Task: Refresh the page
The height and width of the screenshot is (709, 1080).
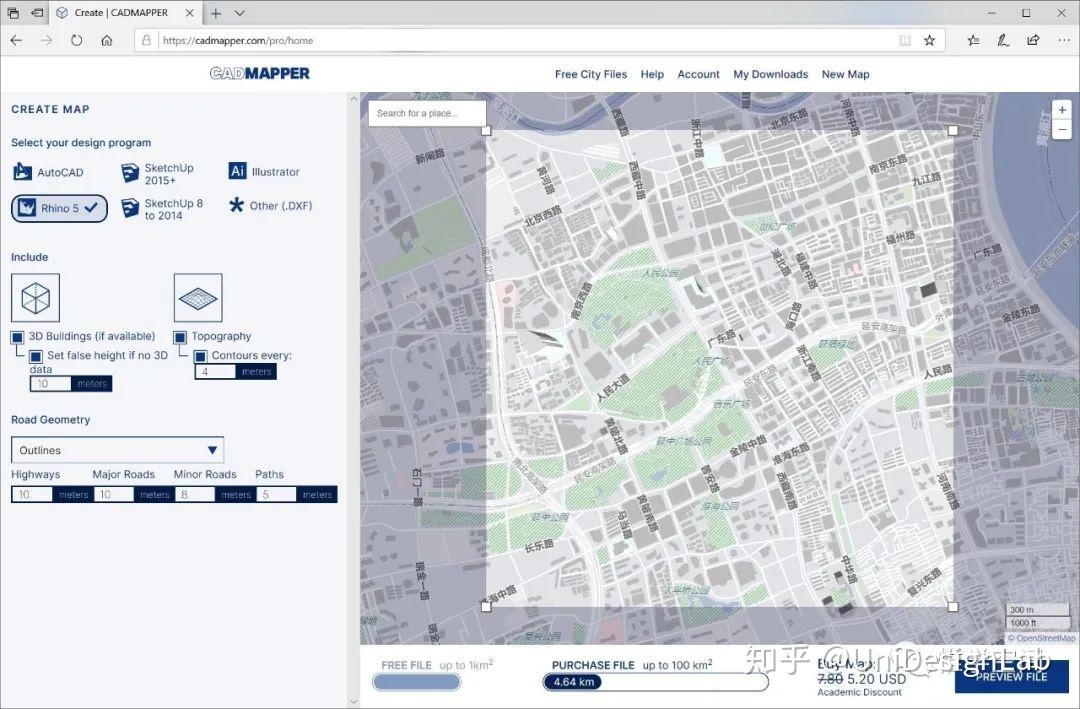Action: click(76, 40)
